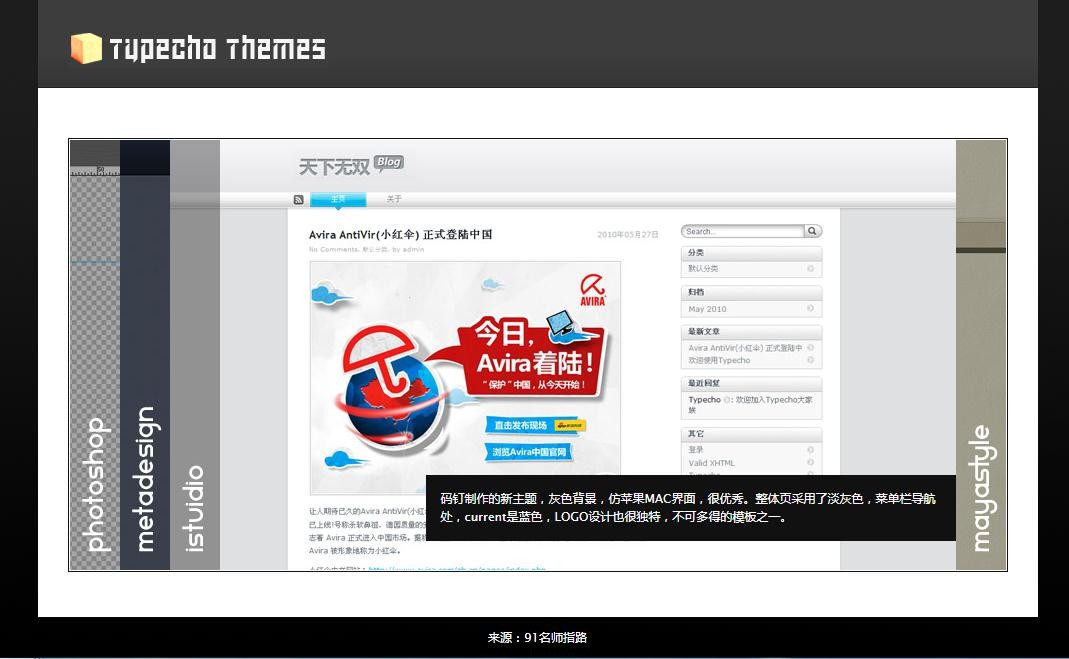Screen dimensions: 1069x659
Task: Click the post meta line 'No Comments, 默认分类, by admin'
Action: click(x=366, y=249)
